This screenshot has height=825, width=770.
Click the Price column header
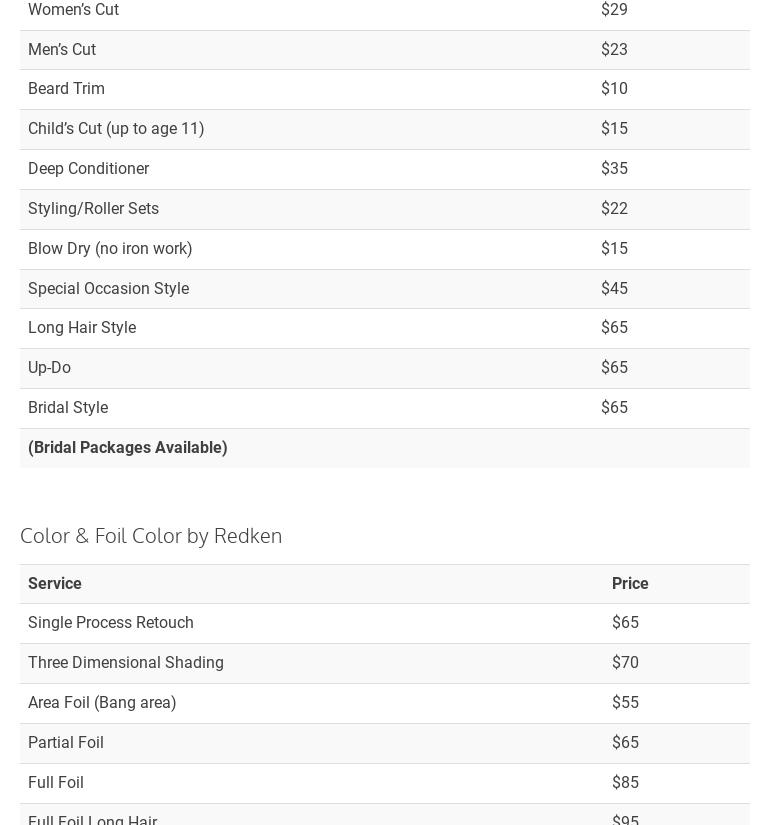[x=630, y=584]
